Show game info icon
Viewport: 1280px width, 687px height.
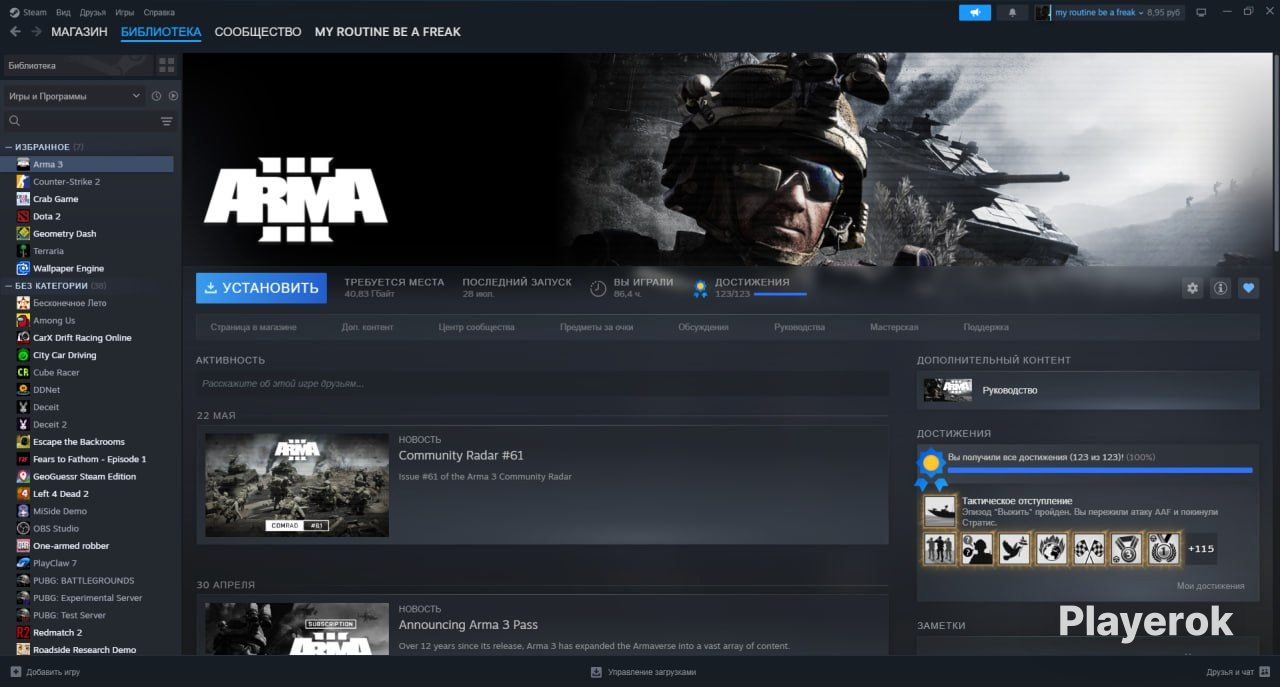click(x=1220, y=288)
